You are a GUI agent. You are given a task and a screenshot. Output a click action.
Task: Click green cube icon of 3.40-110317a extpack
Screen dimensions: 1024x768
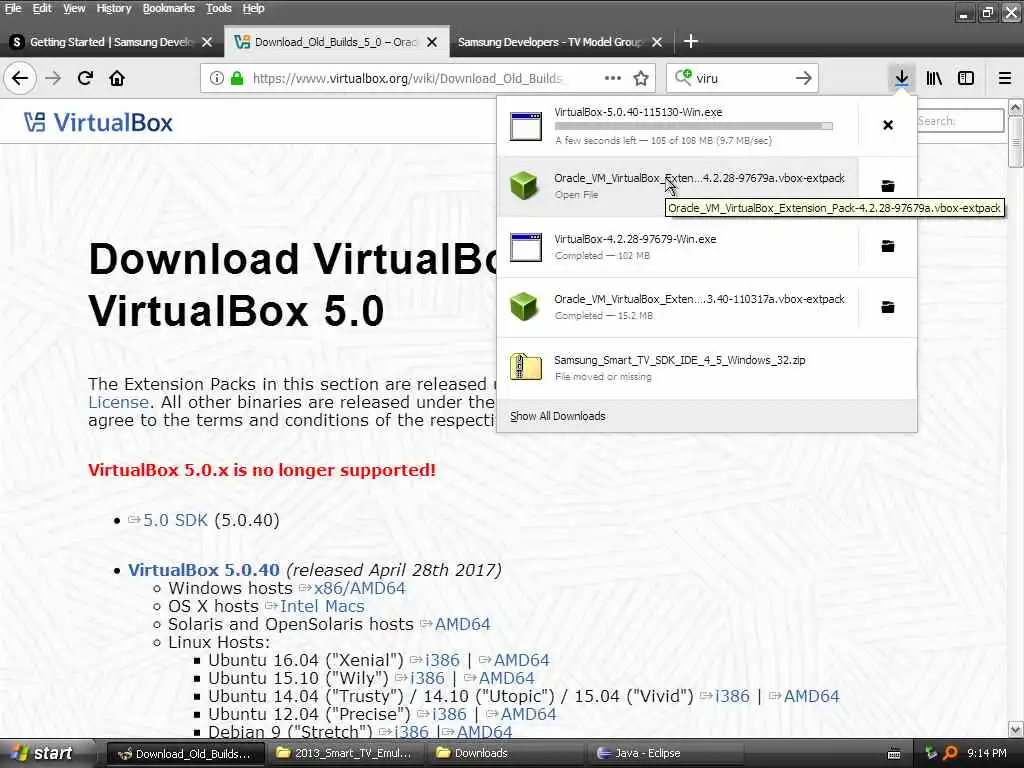[x=524, y=306]
